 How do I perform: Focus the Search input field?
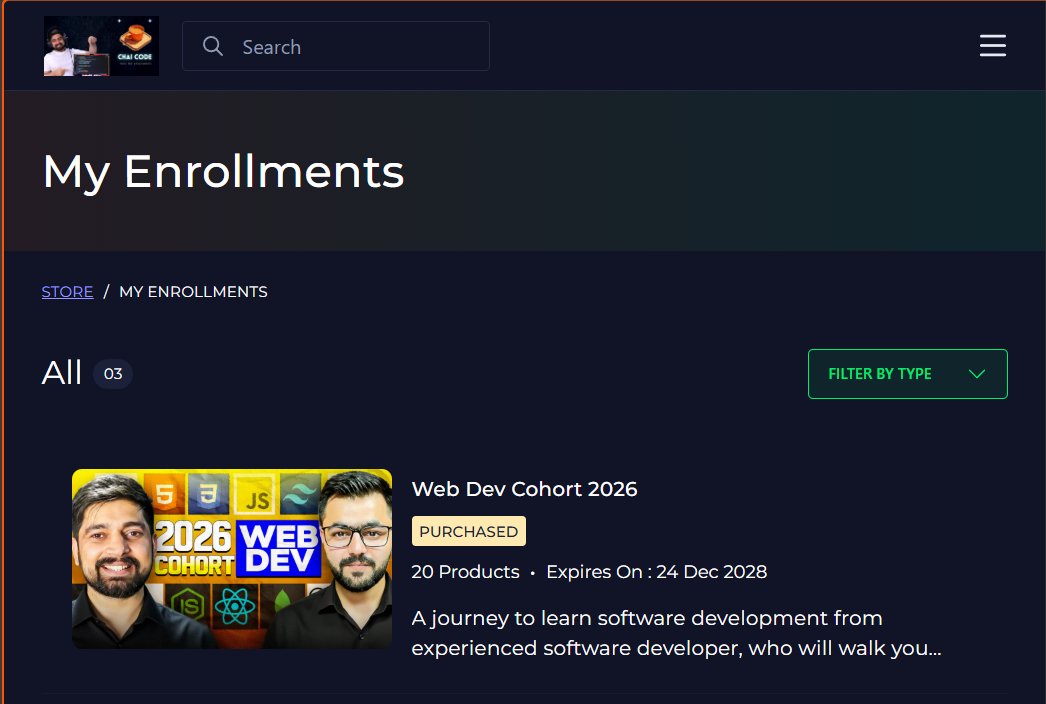336,46
